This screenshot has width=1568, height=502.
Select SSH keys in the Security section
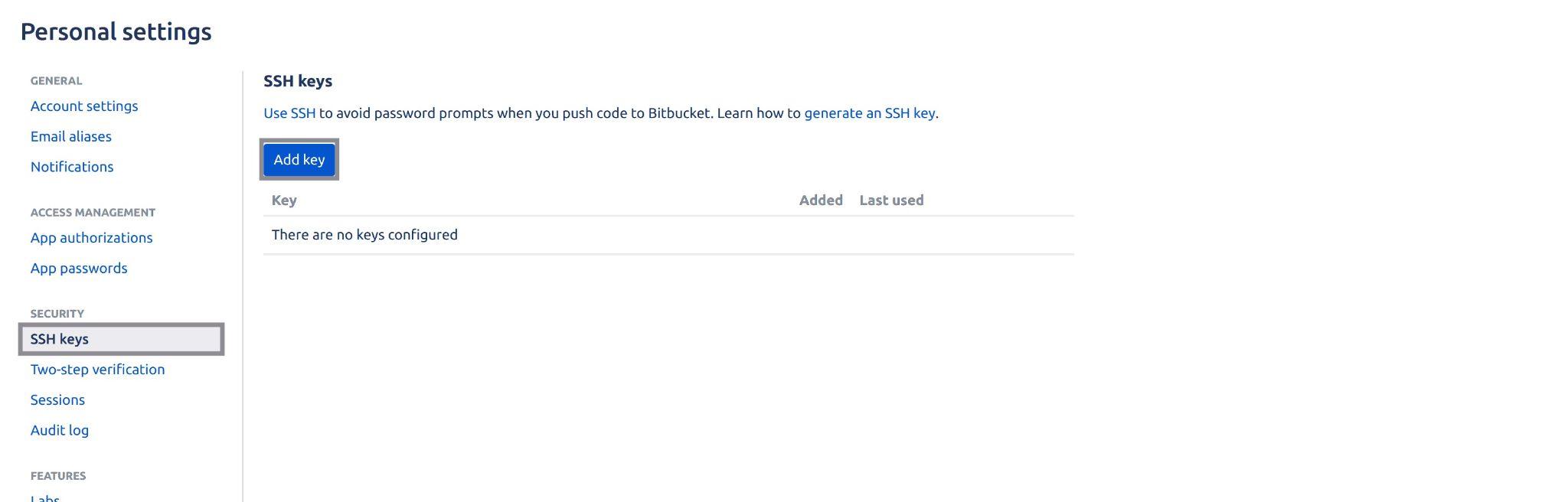click(x=59, y=338)
